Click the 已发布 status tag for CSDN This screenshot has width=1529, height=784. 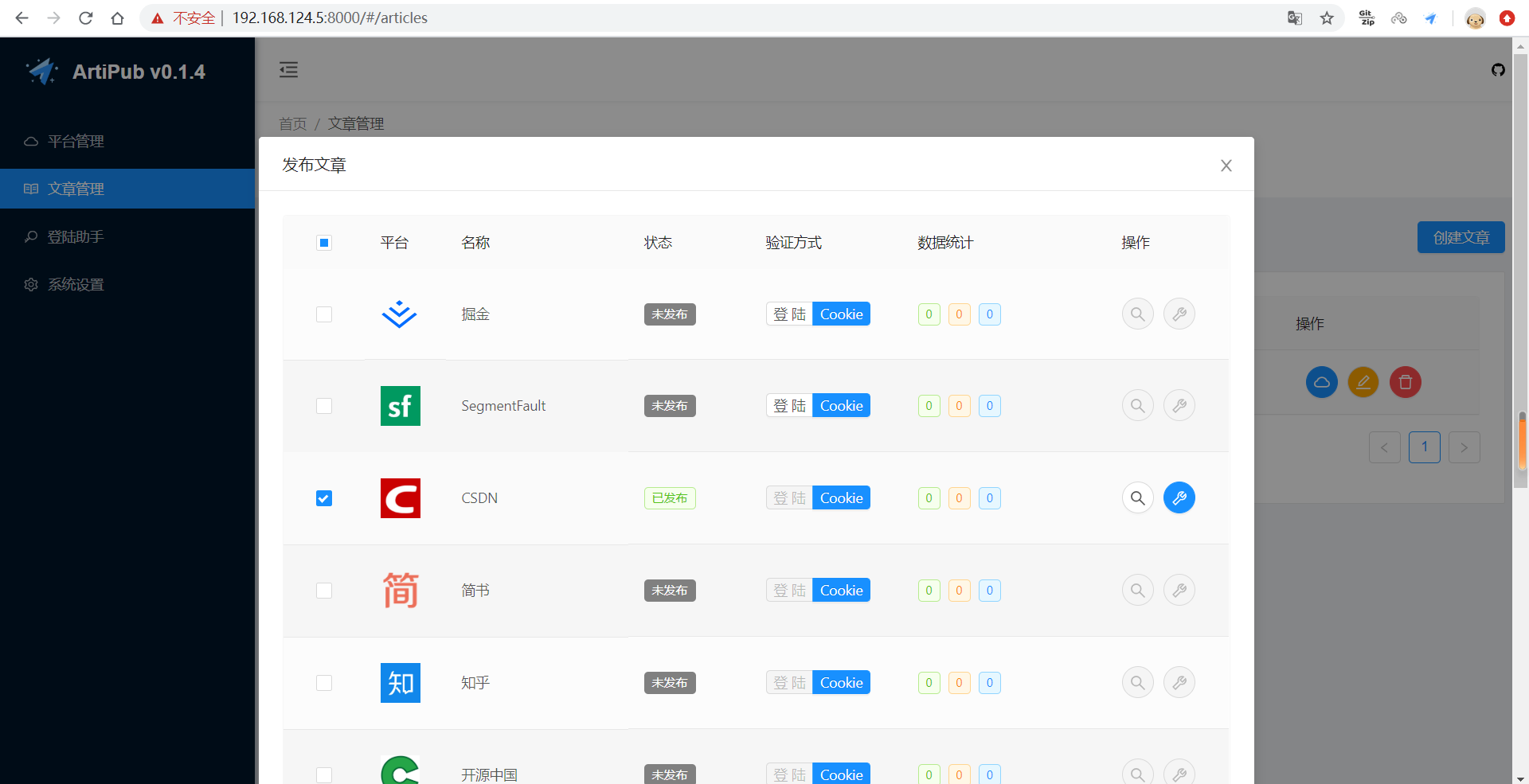(x=670, y=498)
